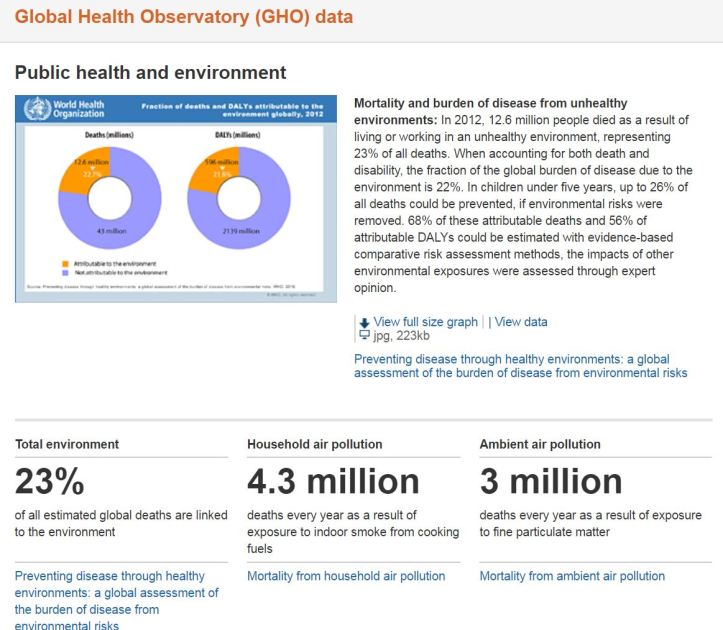The width and height of the screenshot is (723, 630).
Task: Open the Mortality from ambient air pollution link
Action: [572, 576]
